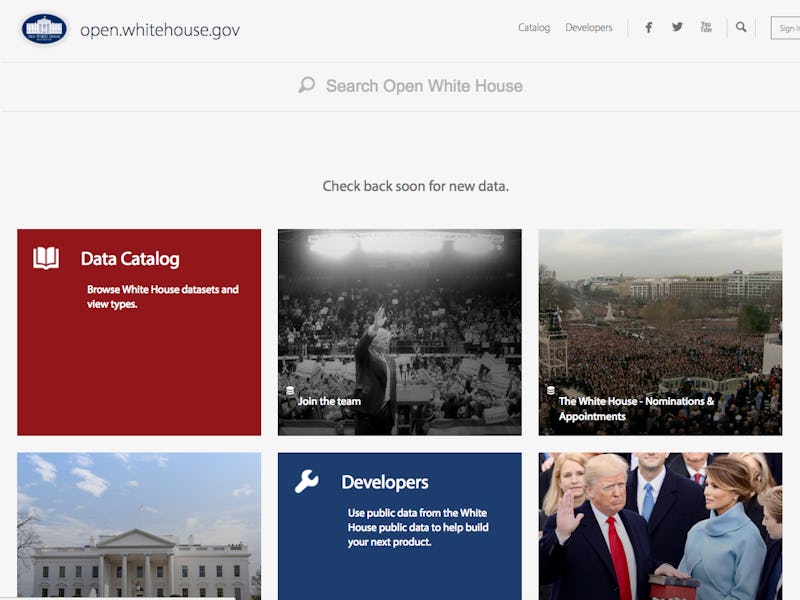This screenshot has width=800, height=600.
Task: Select the White House building photo tile
Action: pos(139,526)
